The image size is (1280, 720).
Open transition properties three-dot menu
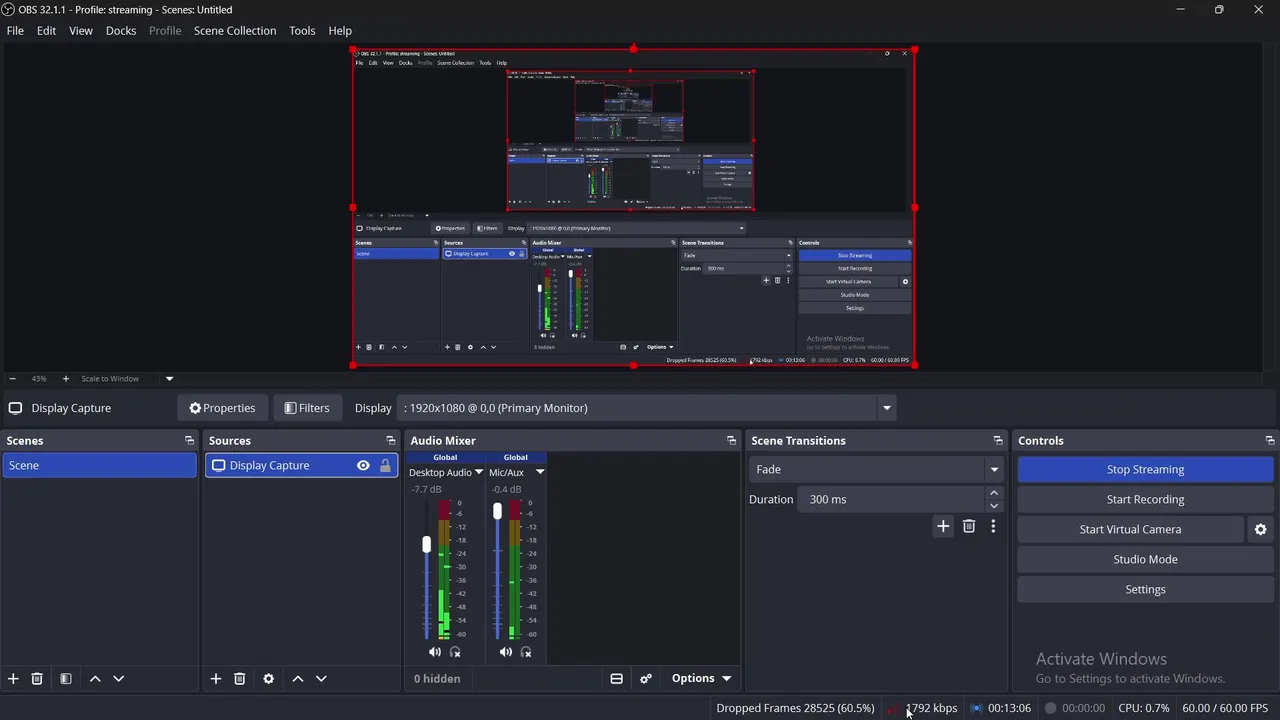tap(993, 526)
